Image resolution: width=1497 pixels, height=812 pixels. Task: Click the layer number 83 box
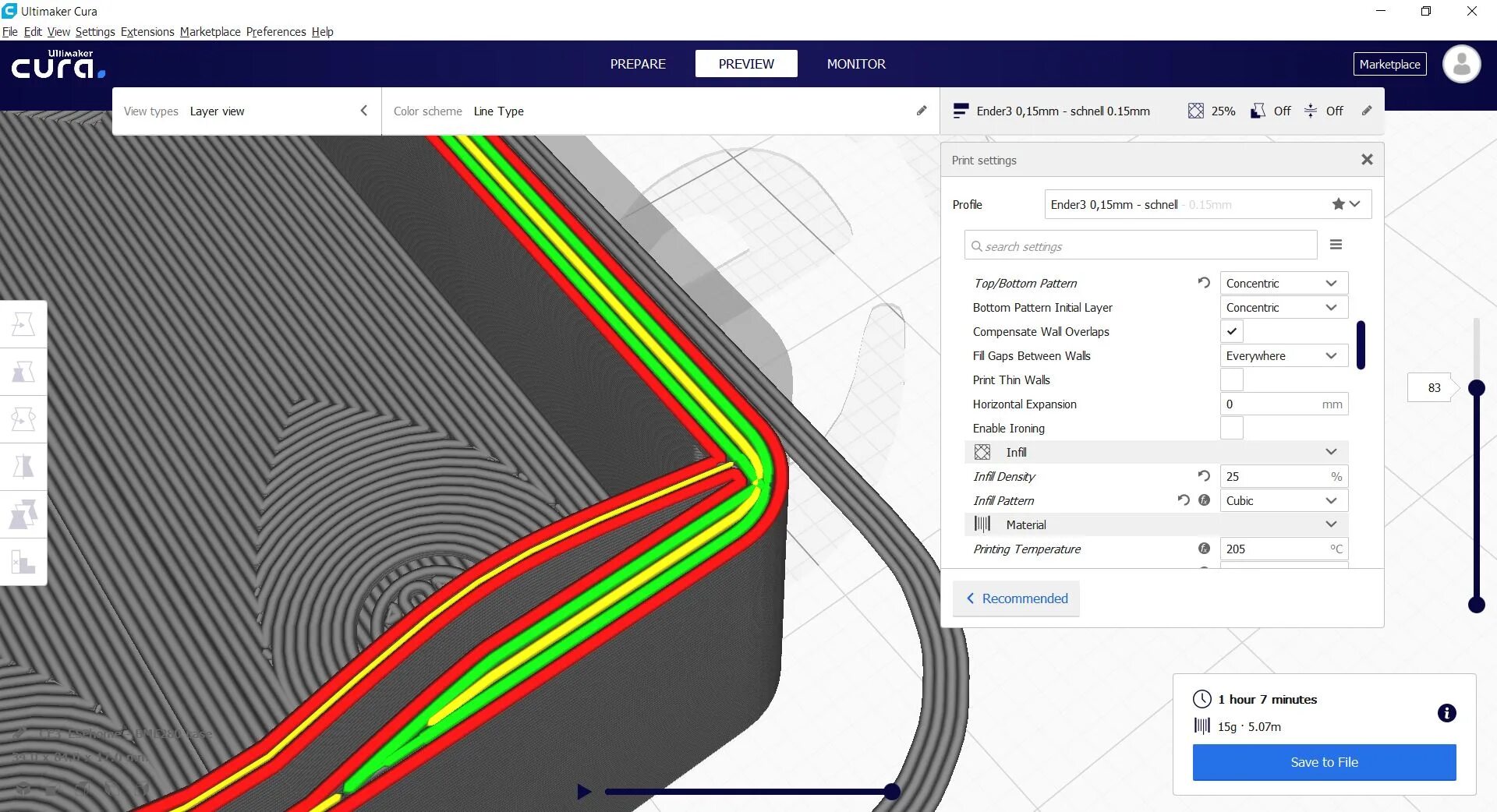pyautogui.click(x=1432, y=387)
